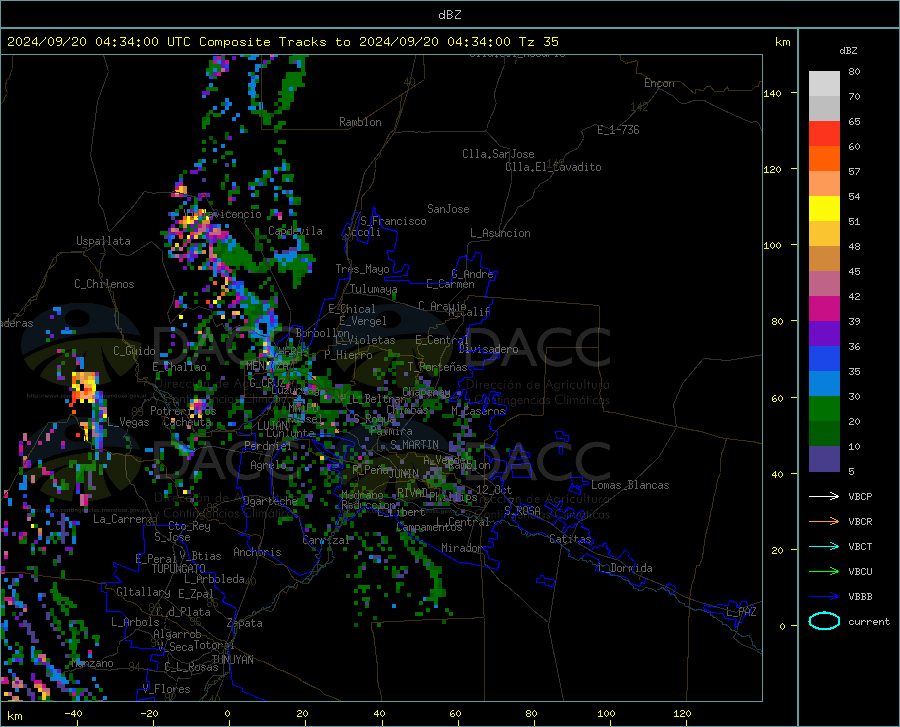Click the Ugarteche label
This screenshot has height=727, width=900.
[270, 501]
